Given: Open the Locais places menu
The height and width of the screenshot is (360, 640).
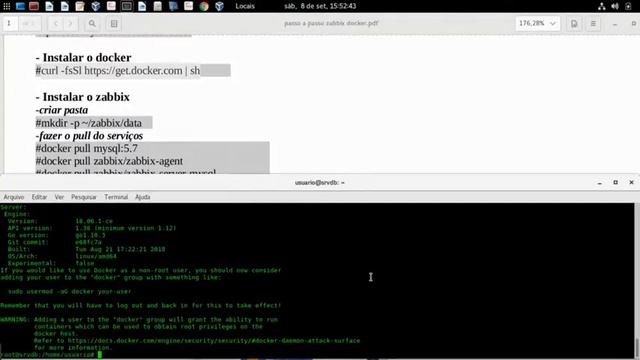Looking at the screenshot, I should 245,6.
